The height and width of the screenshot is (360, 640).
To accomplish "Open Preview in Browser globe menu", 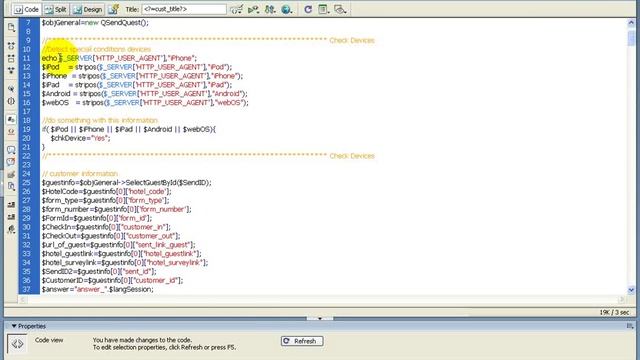I will [x=287, y=9].
